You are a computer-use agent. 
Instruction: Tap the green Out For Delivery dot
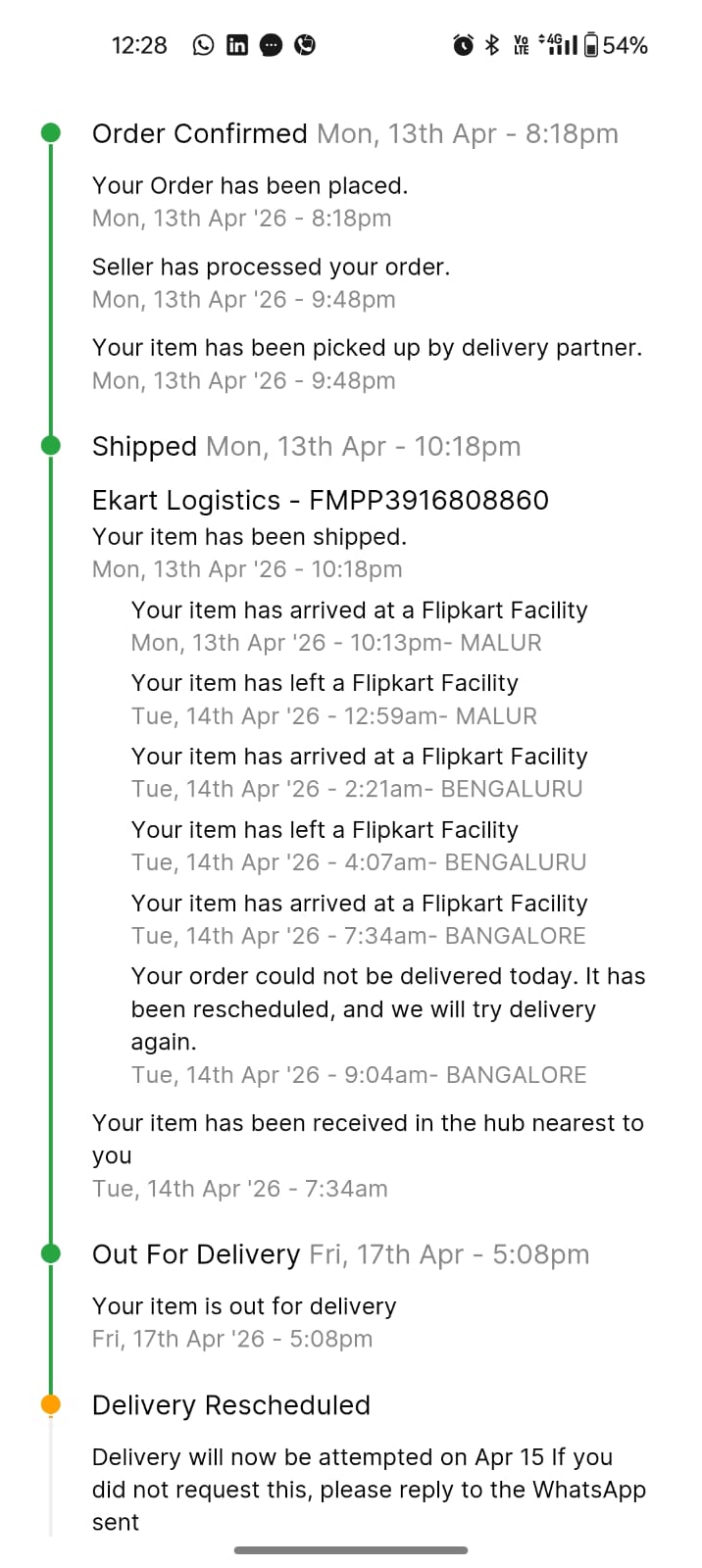(x=51, y=1253)
